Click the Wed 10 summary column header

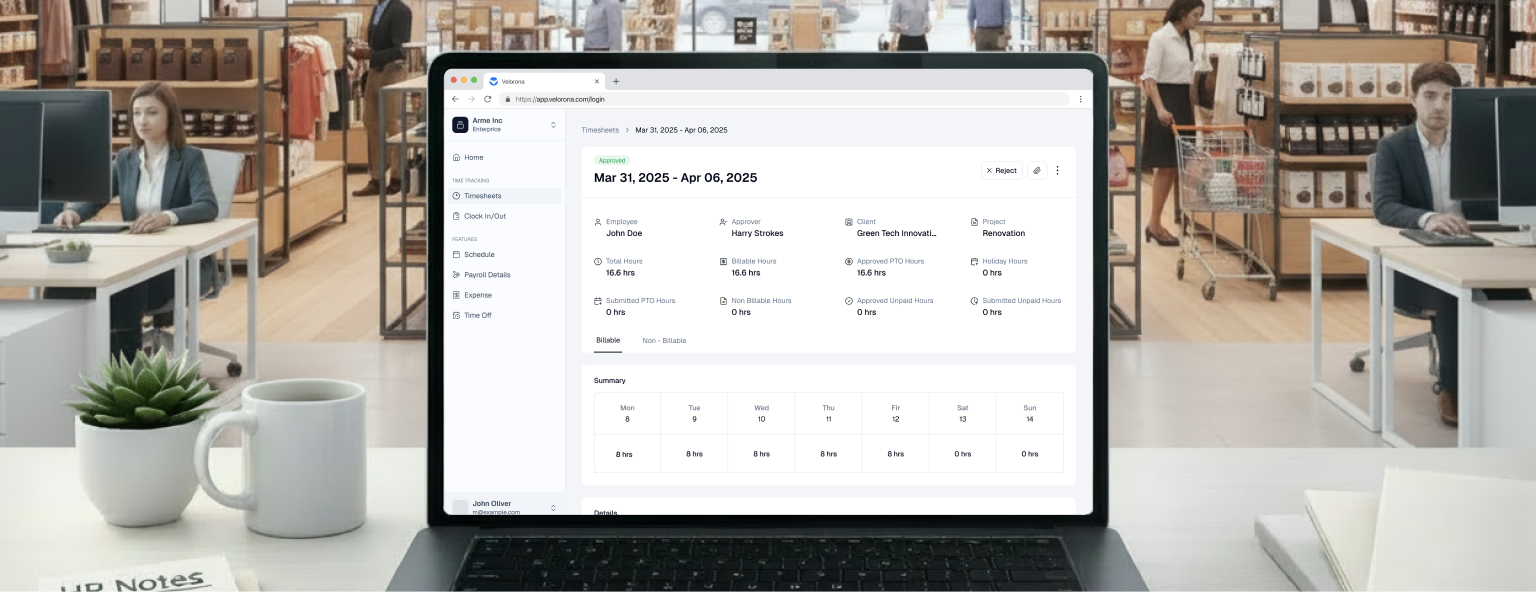(761, 413)
